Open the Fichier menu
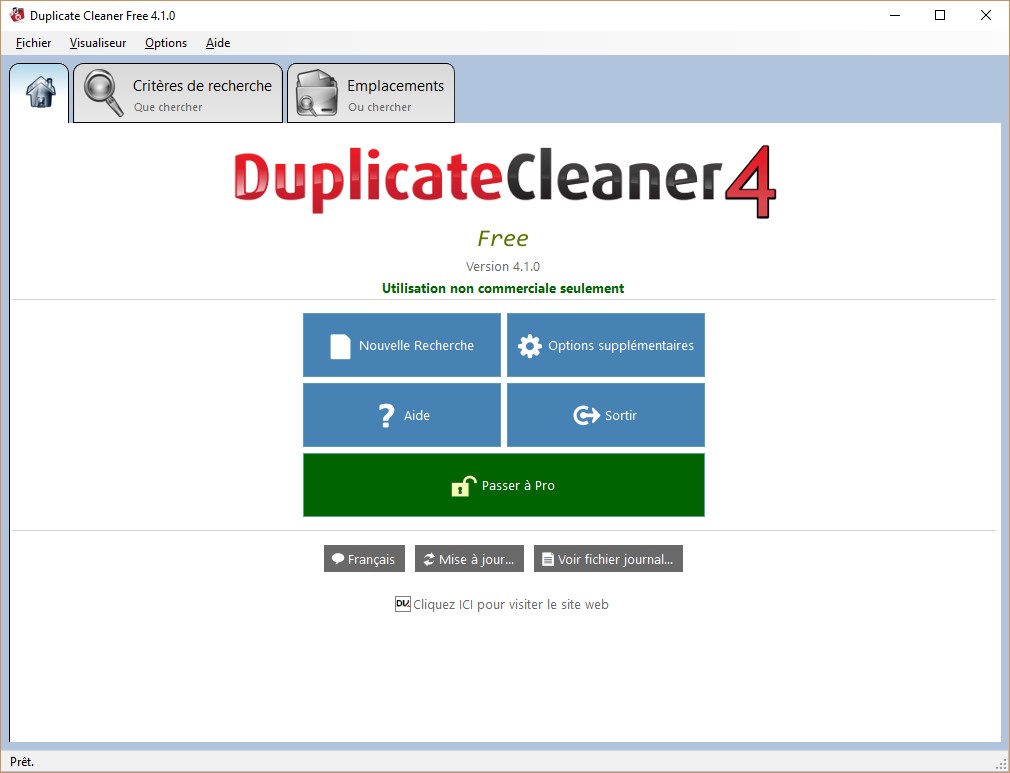 (x=33, y=43)
